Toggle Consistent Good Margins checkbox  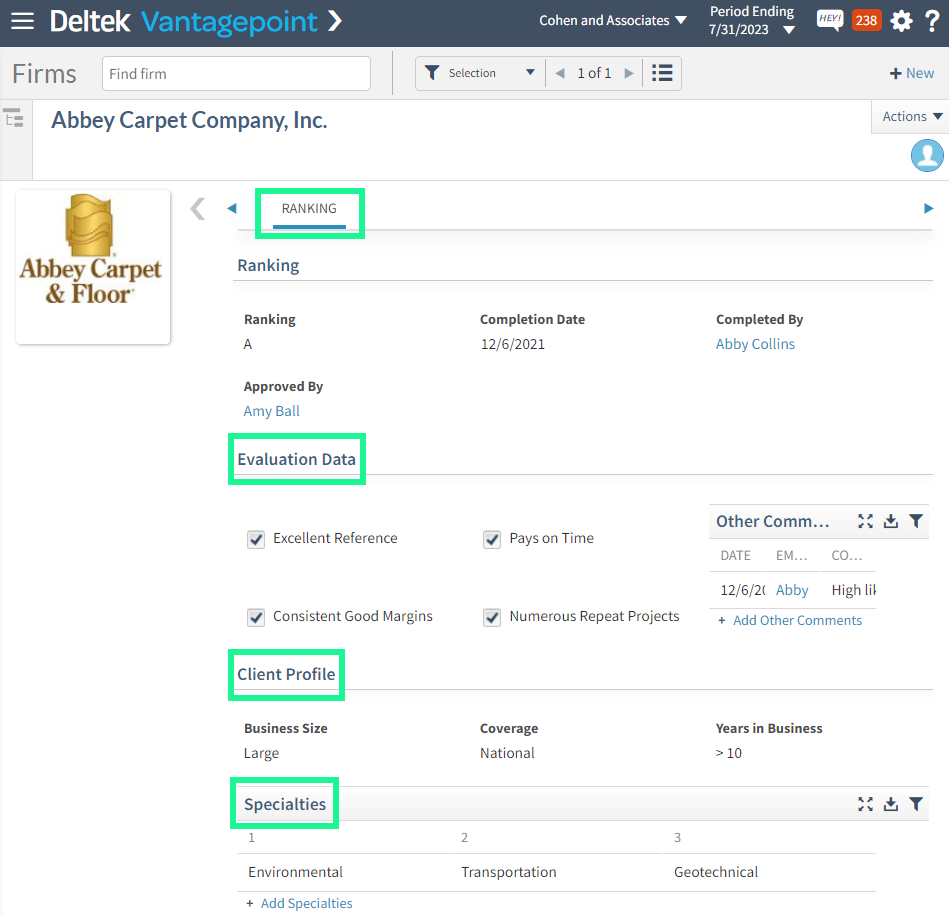point(256,617)
